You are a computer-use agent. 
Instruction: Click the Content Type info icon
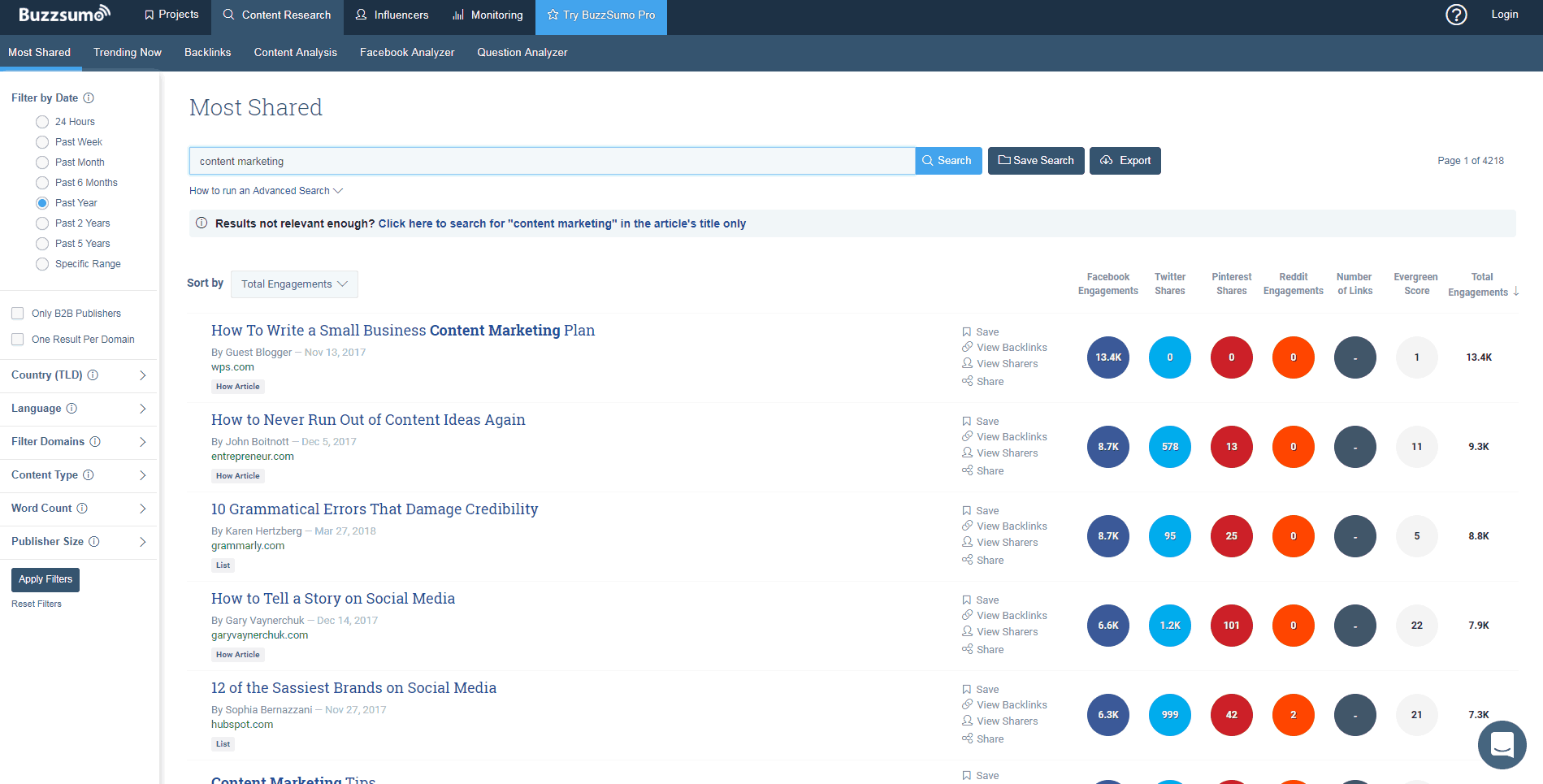click(x=89, y=474)
